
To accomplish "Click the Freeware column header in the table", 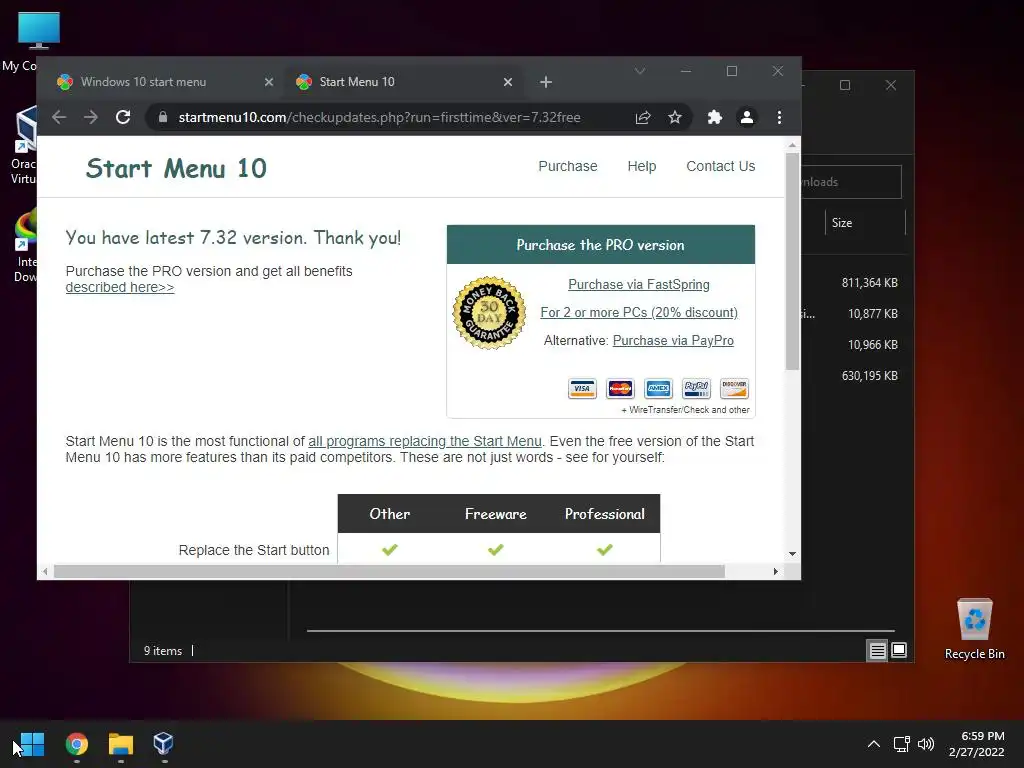I will click(496, 514).
